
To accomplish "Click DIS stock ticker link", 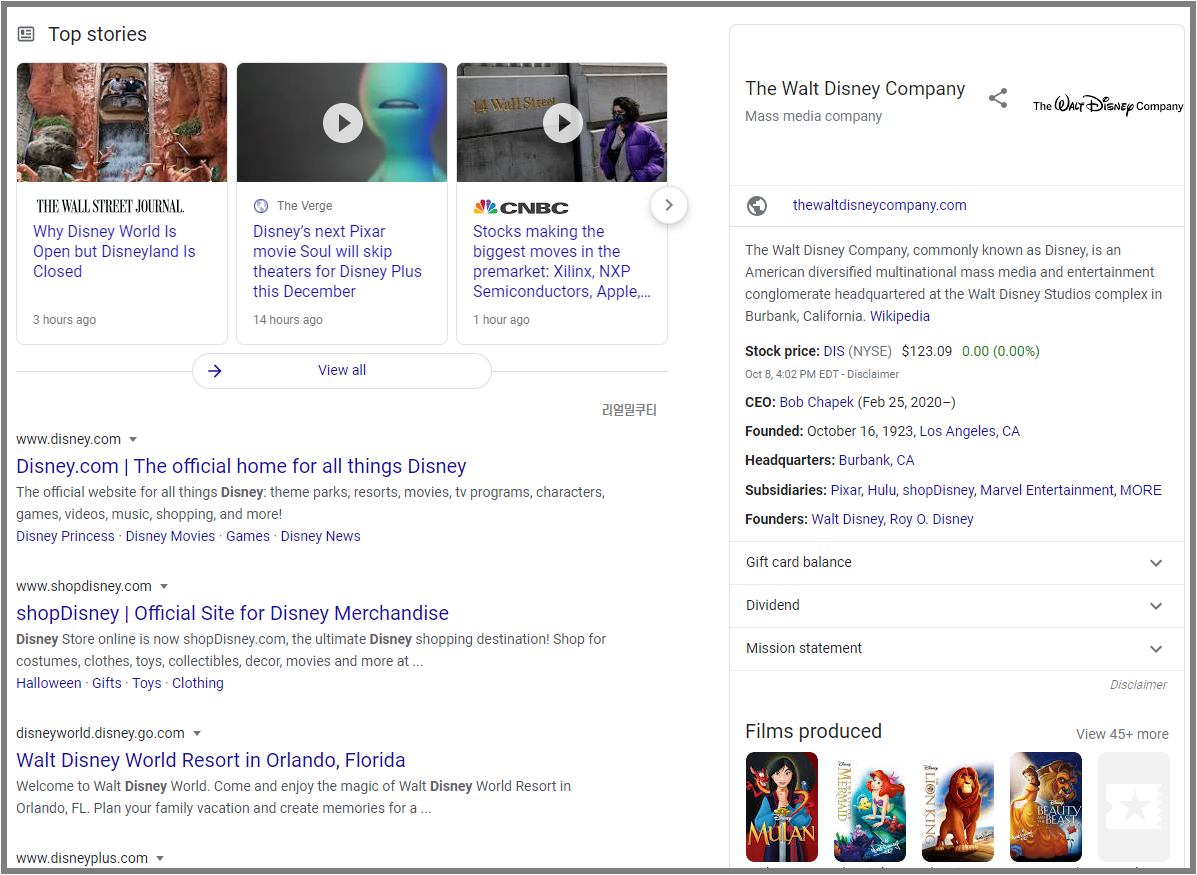I will click(834, 351).
